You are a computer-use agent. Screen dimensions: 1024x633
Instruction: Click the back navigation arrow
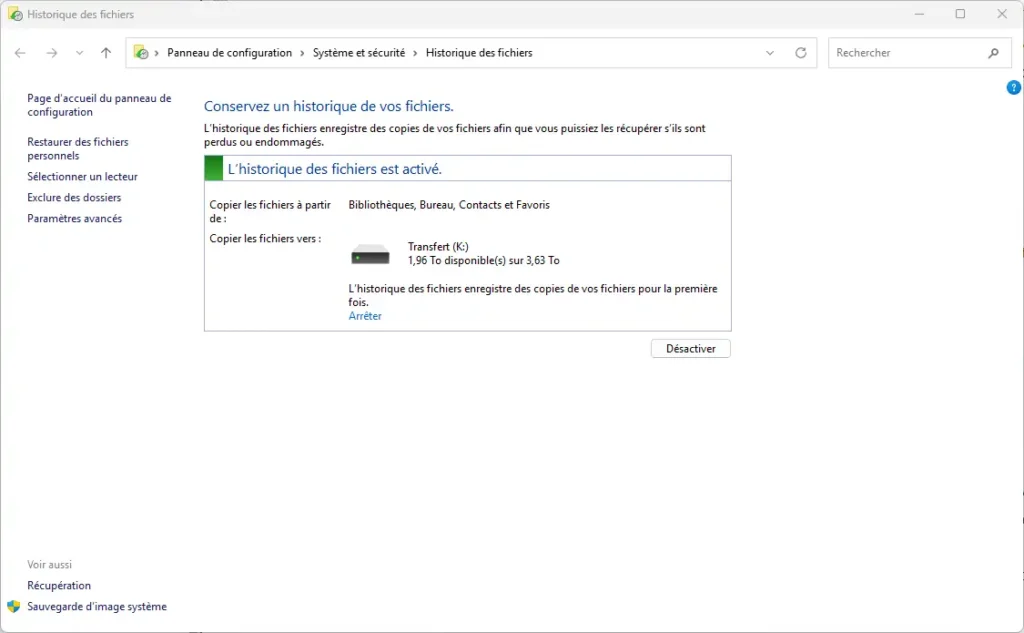(20, 53)
